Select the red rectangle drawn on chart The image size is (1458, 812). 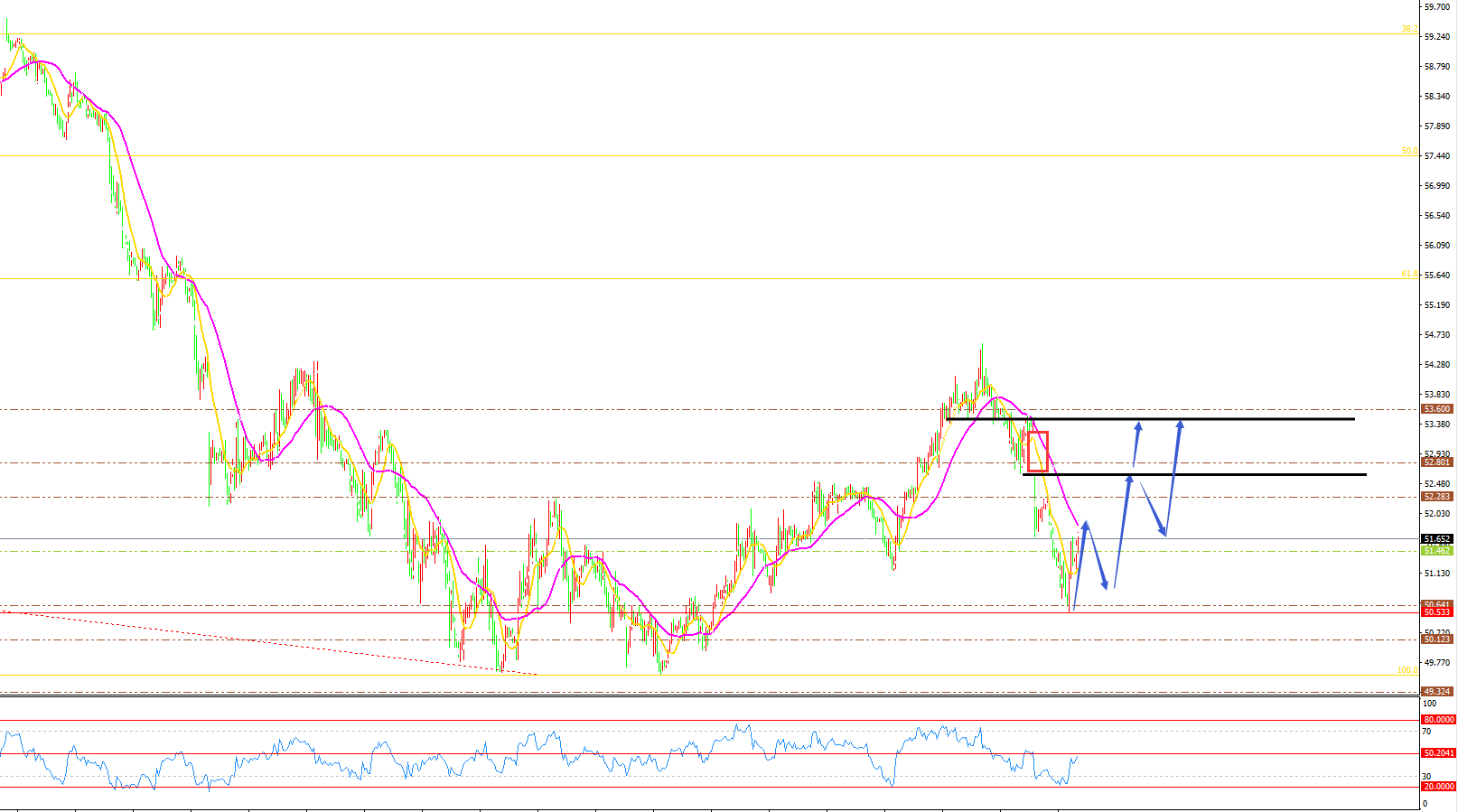tap(1038, 452)
